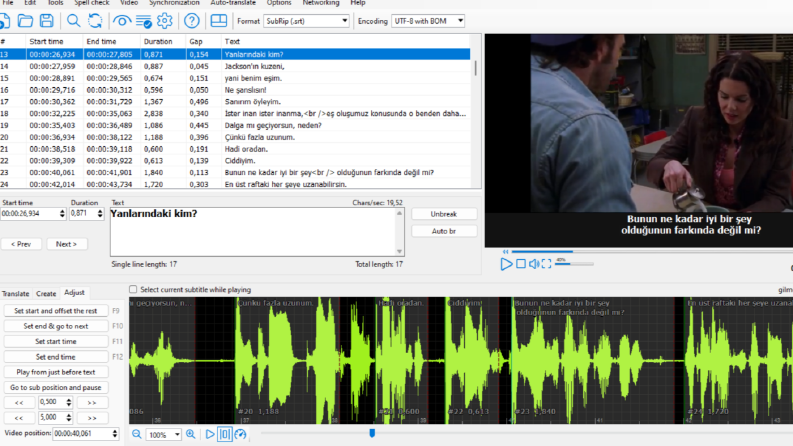Adjust the Start time spinner arrows
The width and height of the screenshot is (793, 446).
tap(62, 213)
